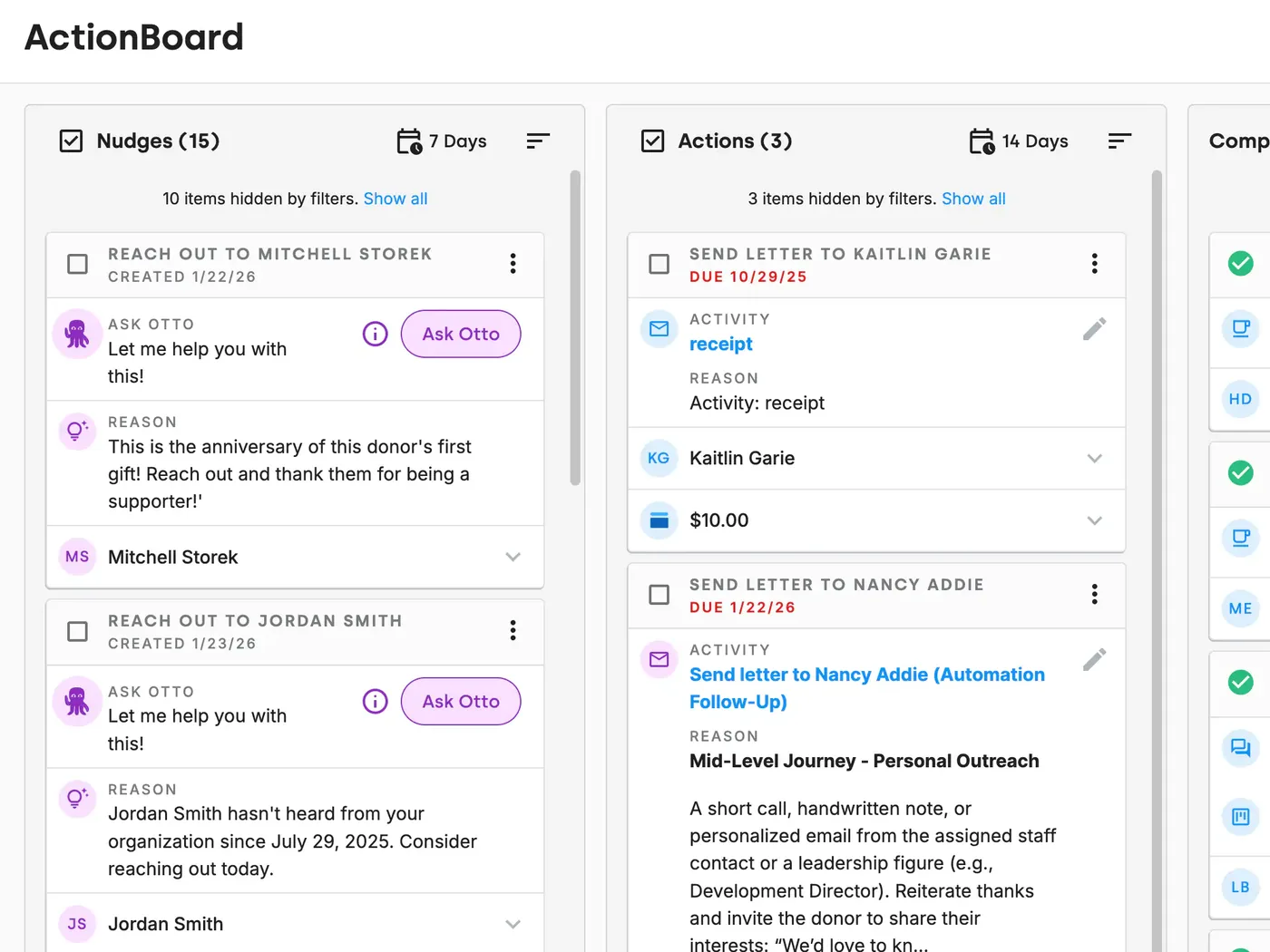1270x952 pixels.
Task: Open Actions 14 Days date filter
Action: point(1019,141)
